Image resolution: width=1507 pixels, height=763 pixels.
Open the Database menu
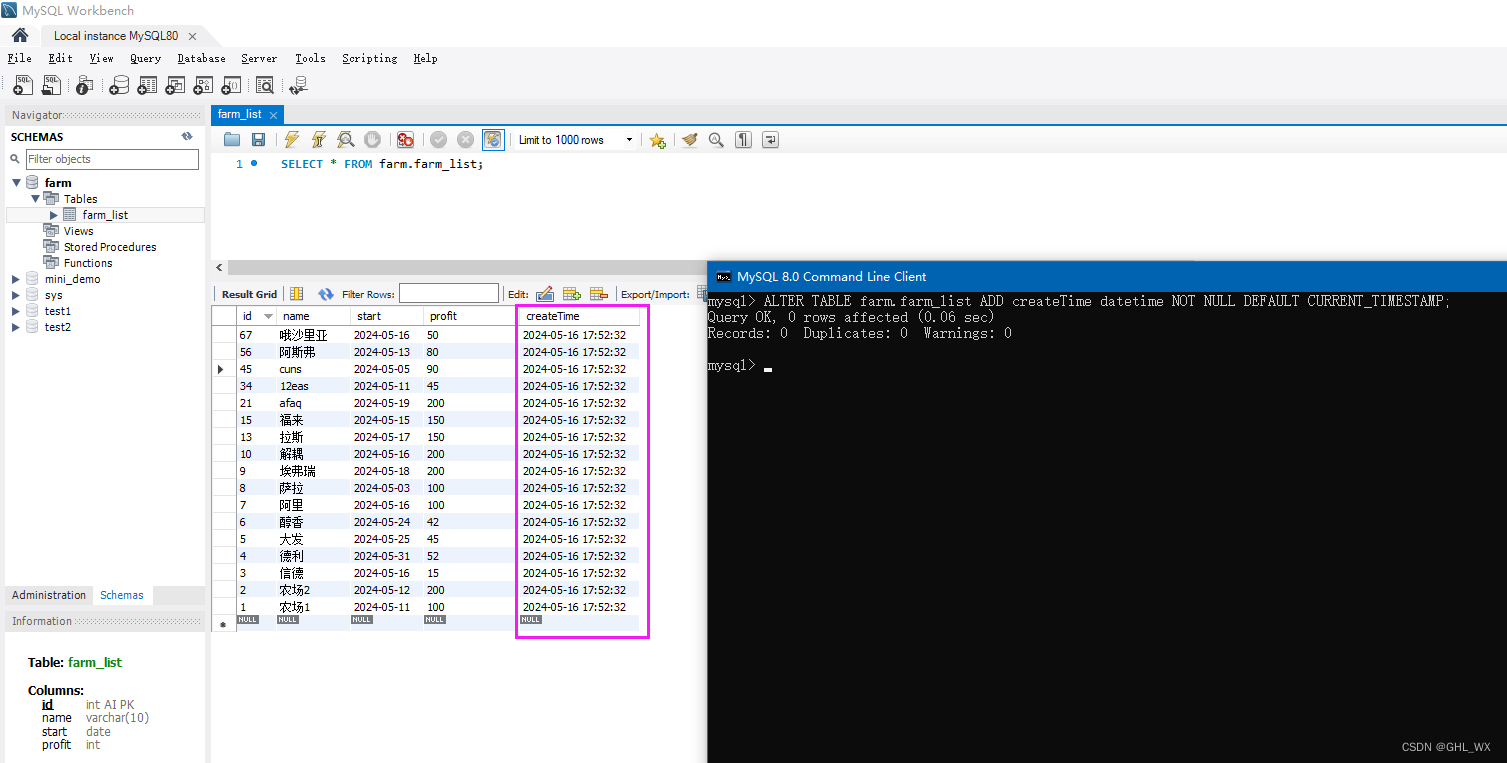coord(201,58)
